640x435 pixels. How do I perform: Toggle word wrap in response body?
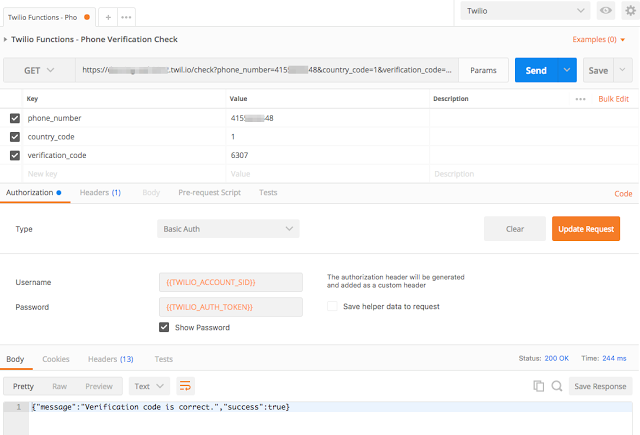(x=185, y=386)
